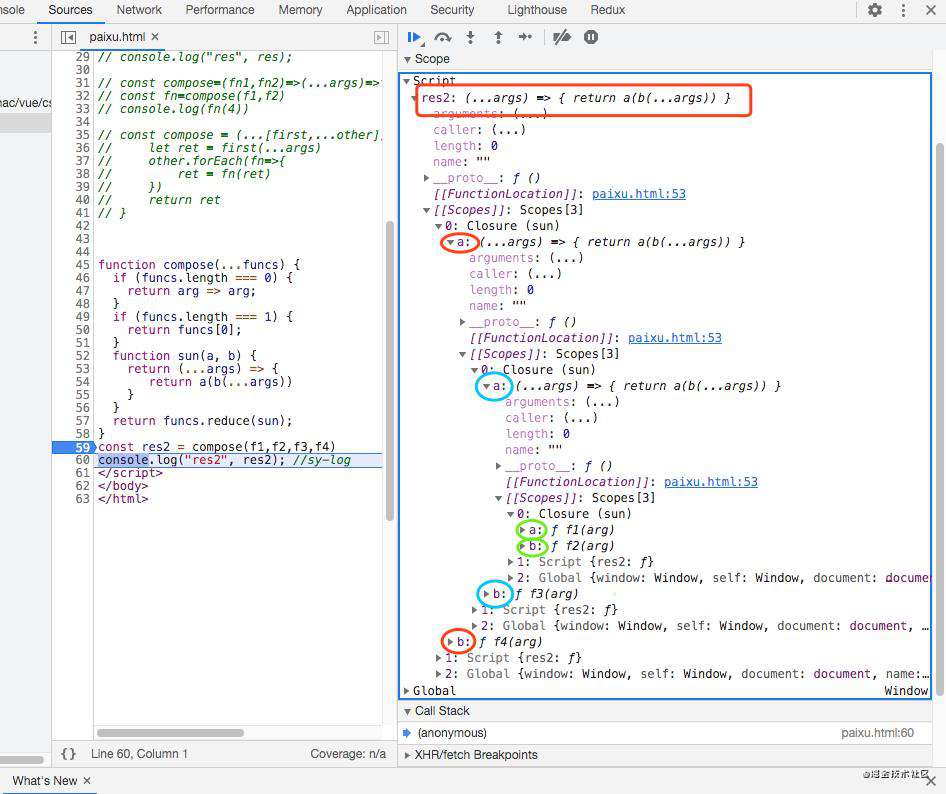946x794 pixels.
Task: Click the 'Coverage: n/a' status text
Action: 348,754
